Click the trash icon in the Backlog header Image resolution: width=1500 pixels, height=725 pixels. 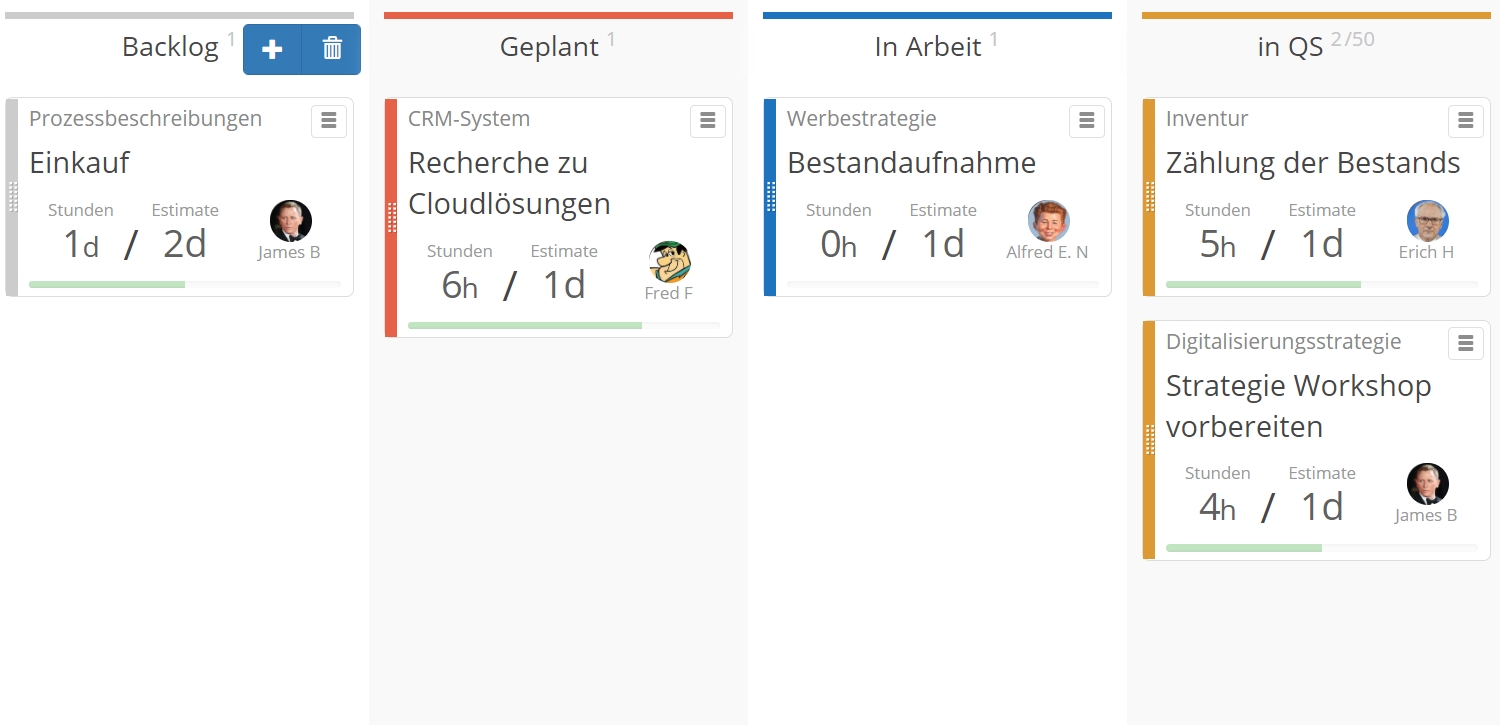[x=332, y=49]
